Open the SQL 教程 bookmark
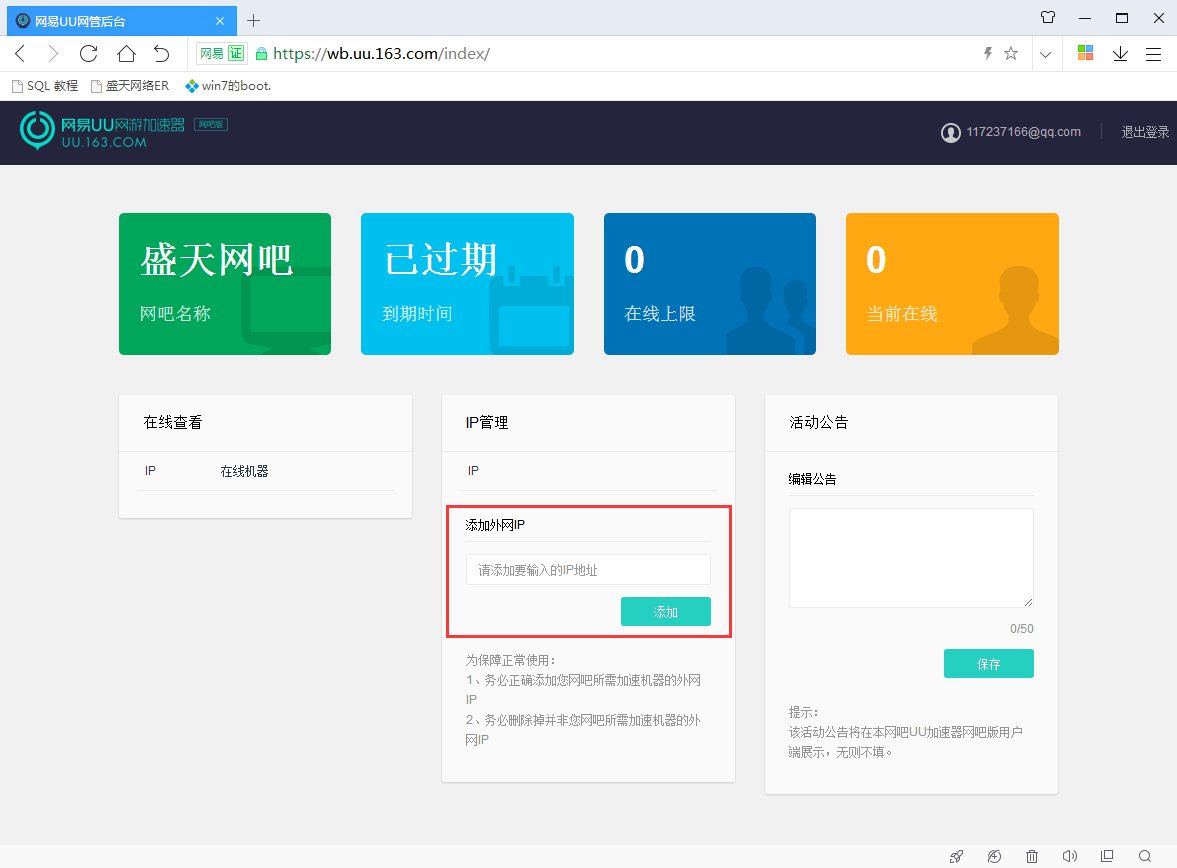The height and width of the screenshot is (868, 1177). (44, 86)
